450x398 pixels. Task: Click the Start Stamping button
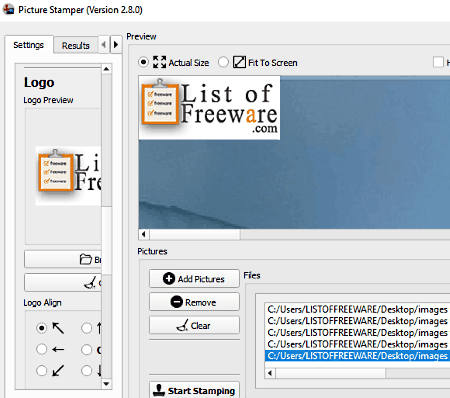[x=194, y=390]
